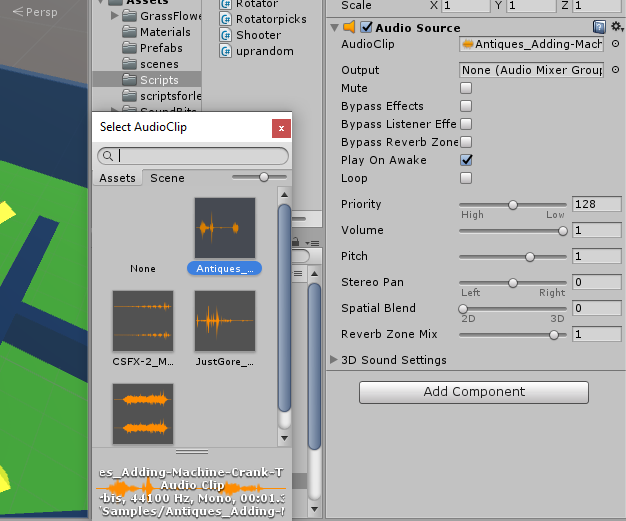Viewport: 626px width, 521px height.
Task: Select the JustGore_ audio clip thumbnail
Action: click(225, 321)
